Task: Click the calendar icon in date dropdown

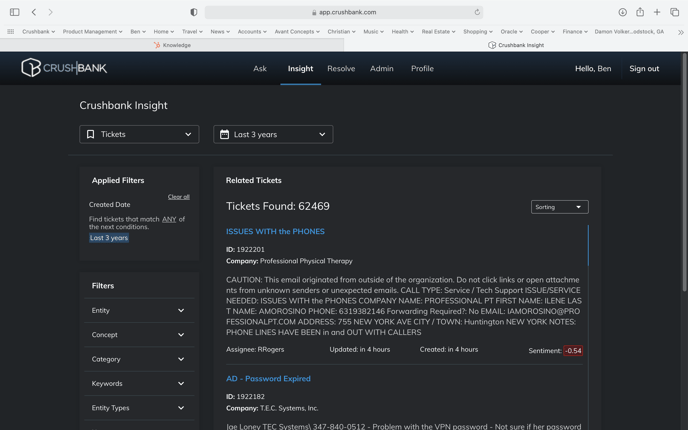Action: click(x=224, y=134)
